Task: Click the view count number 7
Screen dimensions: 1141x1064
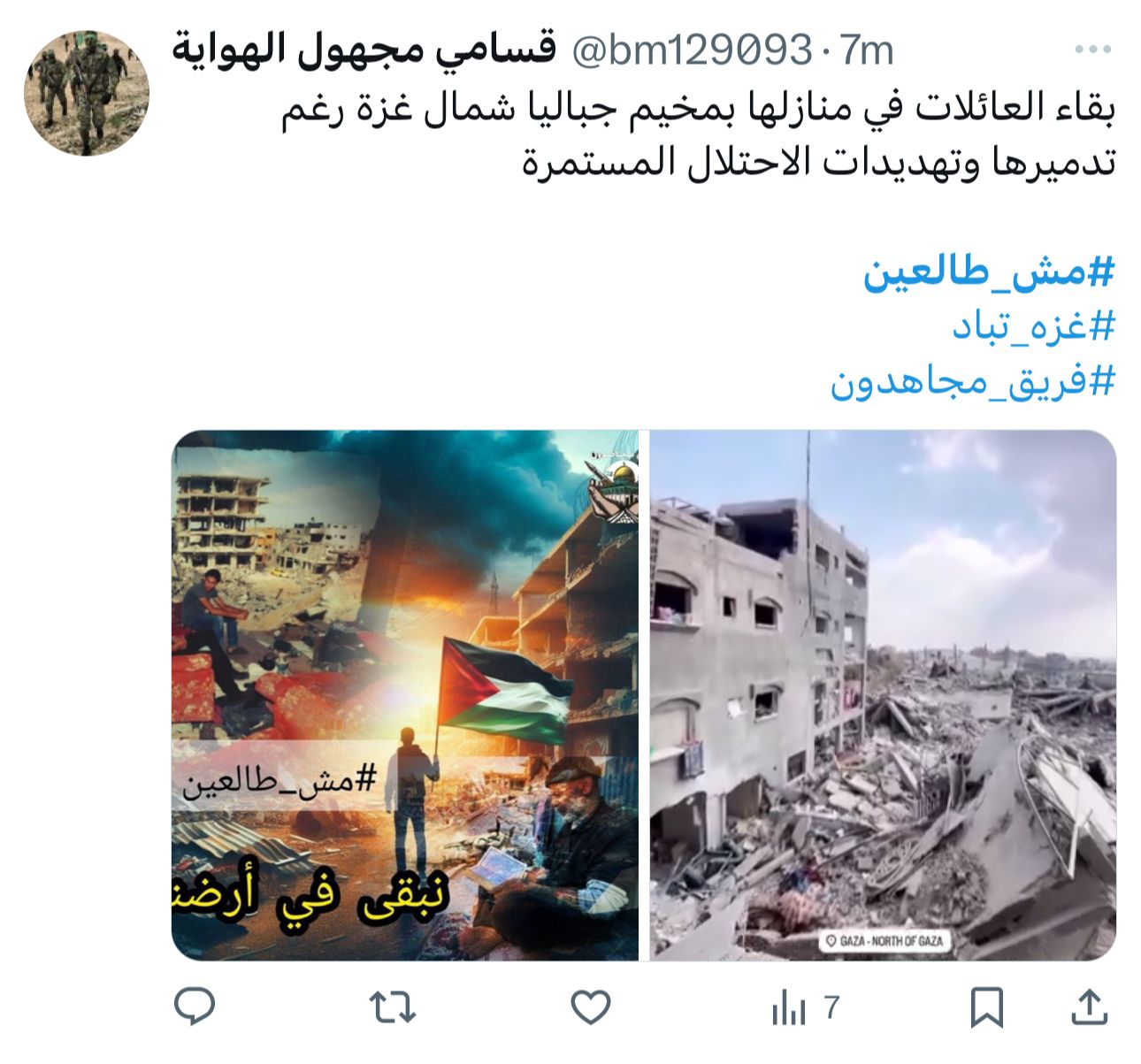Action: (x=831, y=1007)
